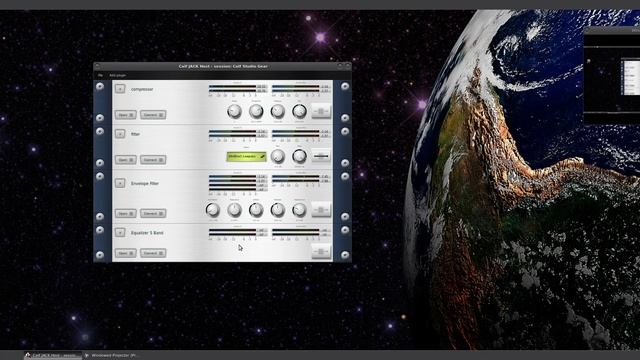Click Connect button in the Envelope Filter row
Viewport: 640px width, 360px height.
tap(153, 213)
